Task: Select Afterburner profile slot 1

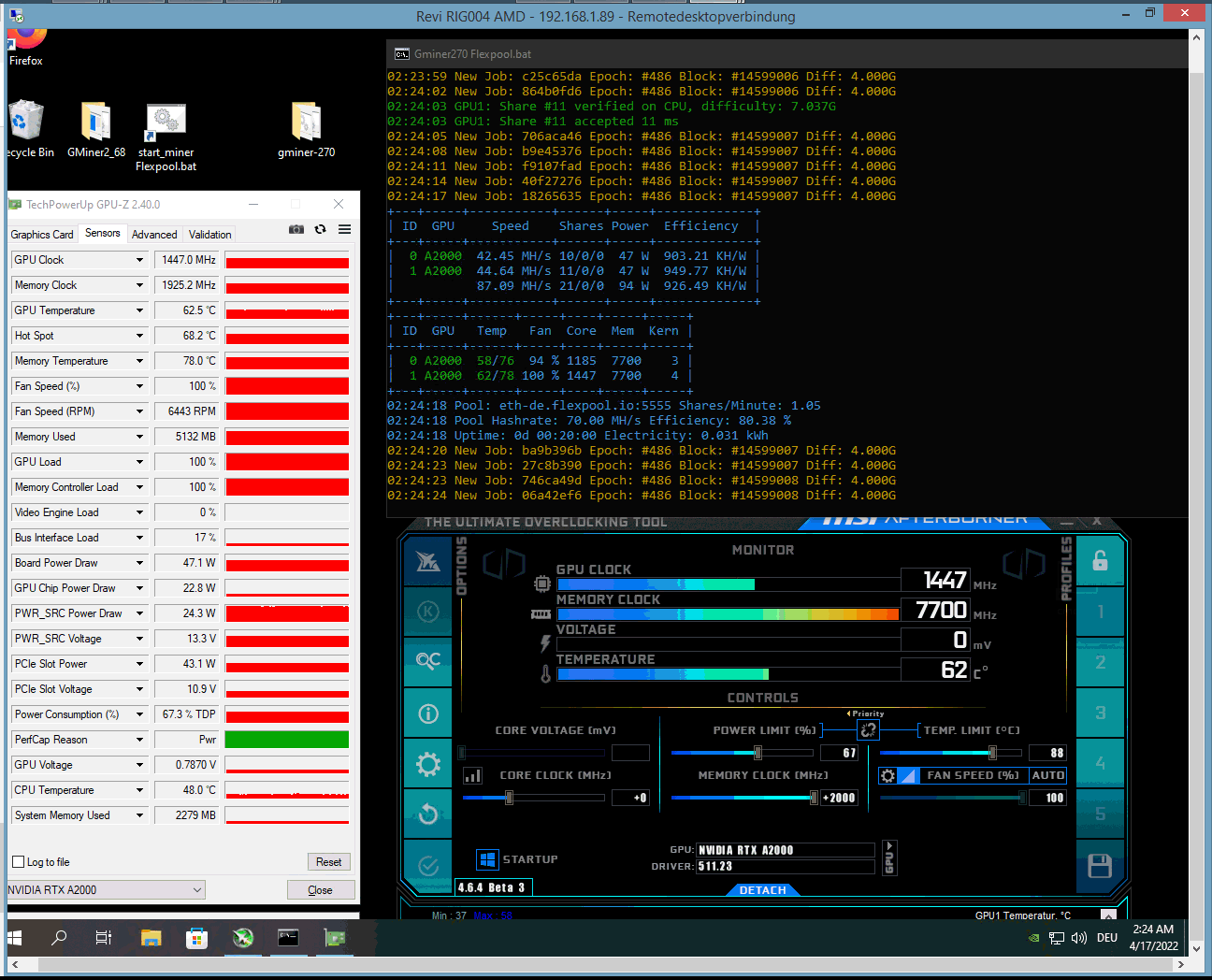Action: coord(1100,612)
